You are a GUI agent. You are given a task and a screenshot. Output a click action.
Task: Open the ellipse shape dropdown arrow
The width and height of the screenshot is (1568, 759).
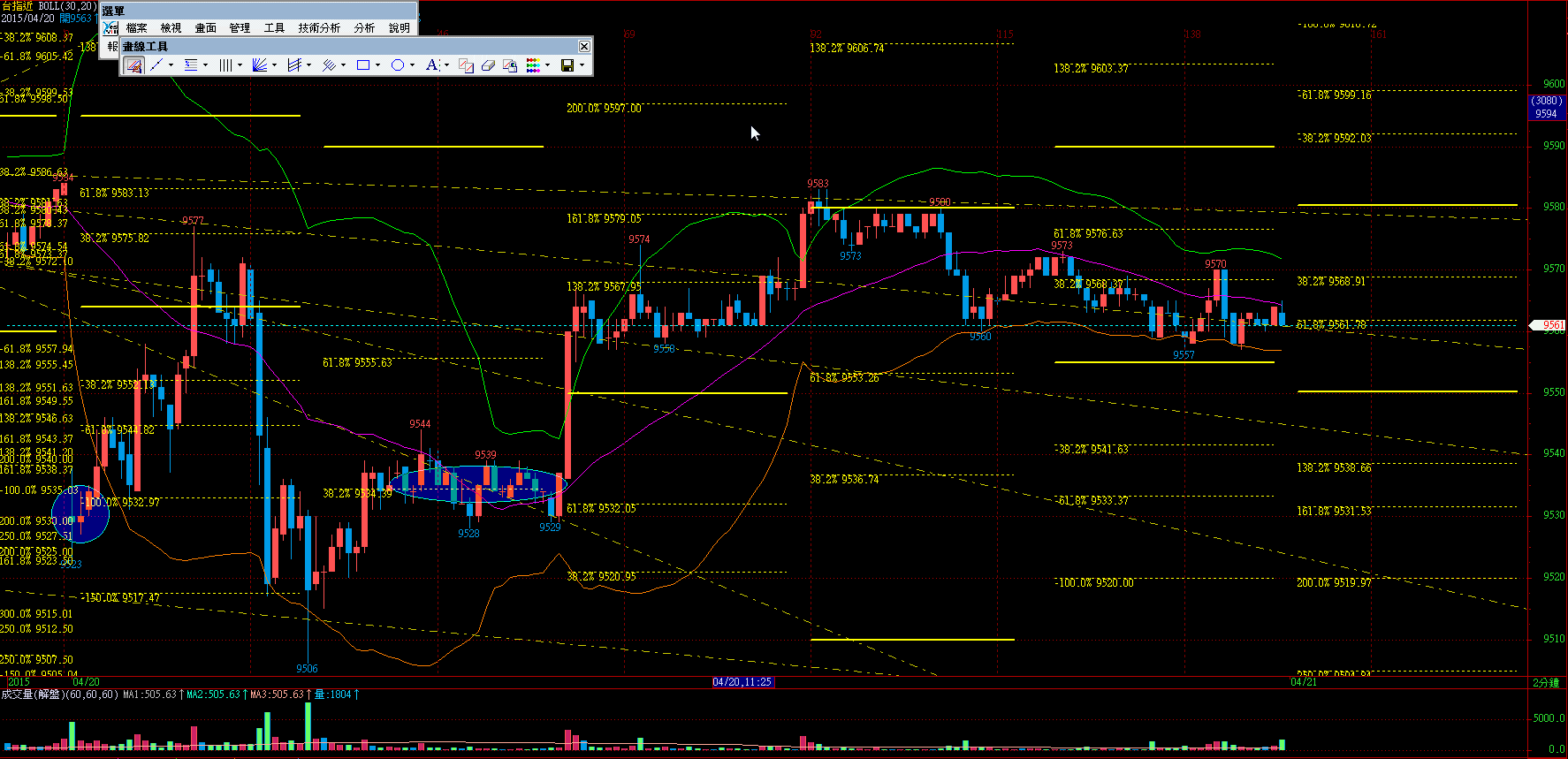pos(412,65)
